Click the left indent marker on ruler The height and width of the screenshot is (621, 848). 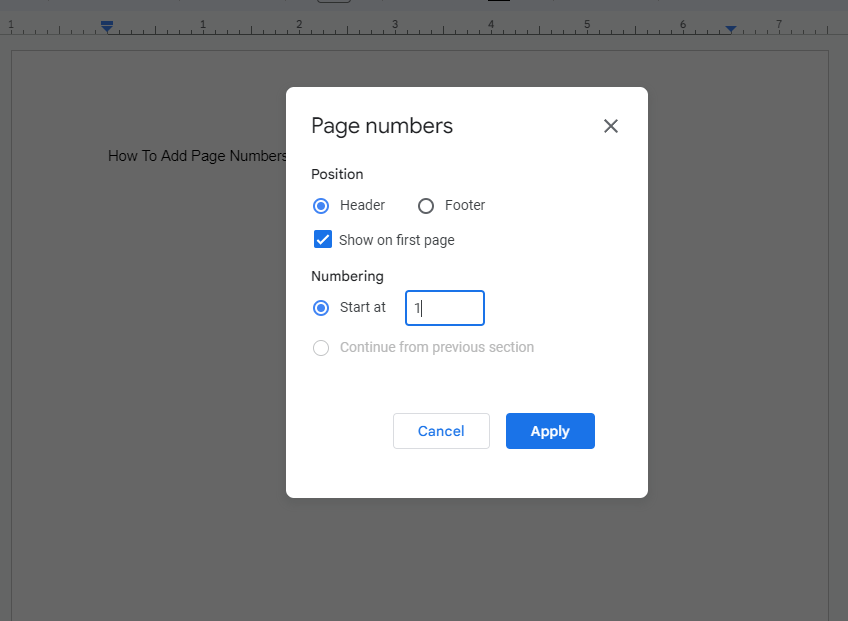(107, 27)
